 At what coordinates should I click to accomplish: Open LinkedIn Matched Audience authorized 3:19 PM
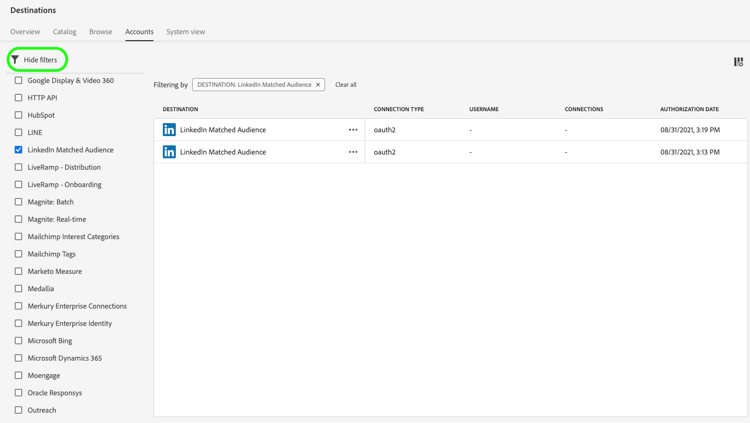[x=223, y=130]
